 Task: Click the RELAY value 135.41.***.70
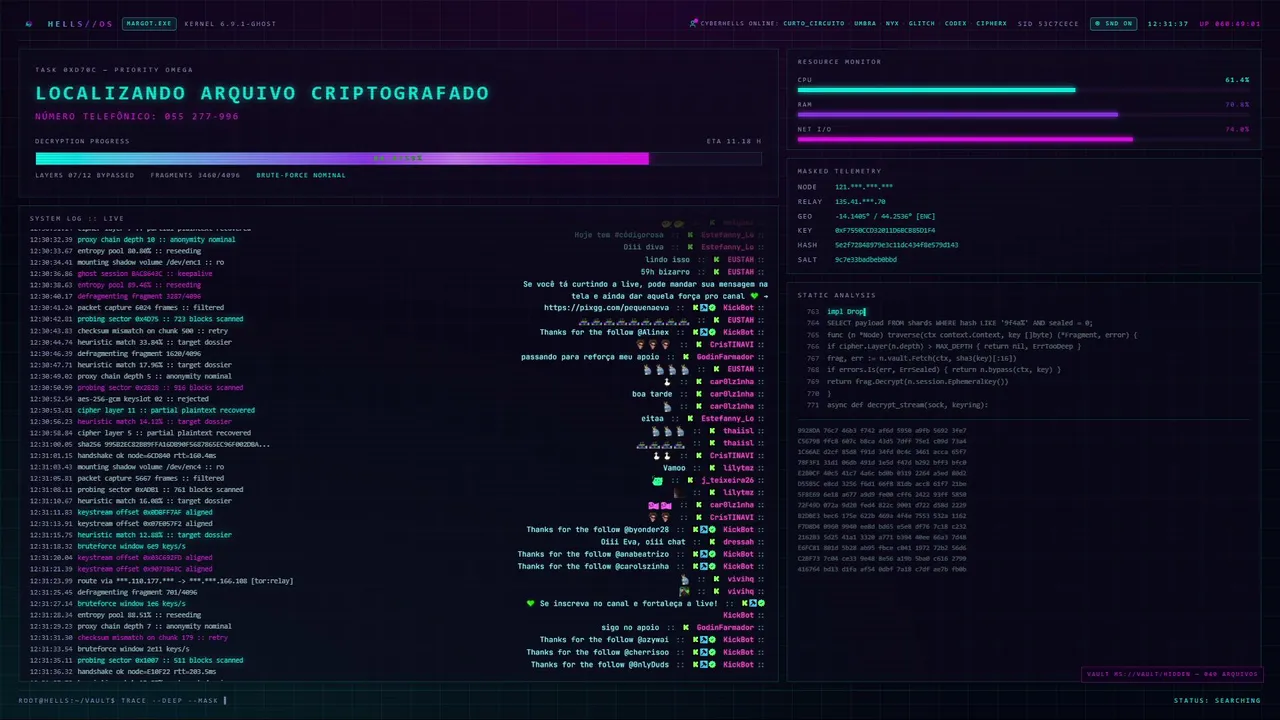tap(860, 201)
